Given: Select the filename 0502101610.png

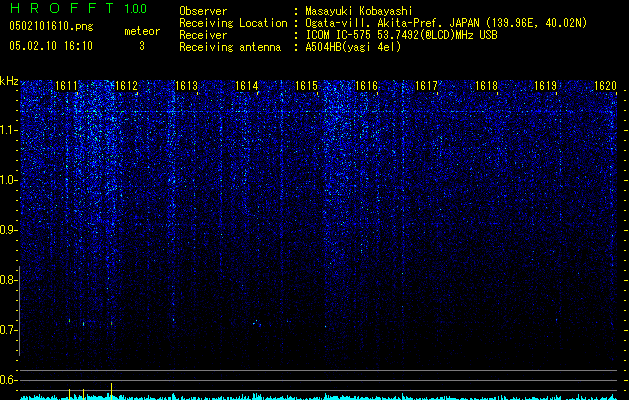Looking at the screenshot, I should coord(51,26).
